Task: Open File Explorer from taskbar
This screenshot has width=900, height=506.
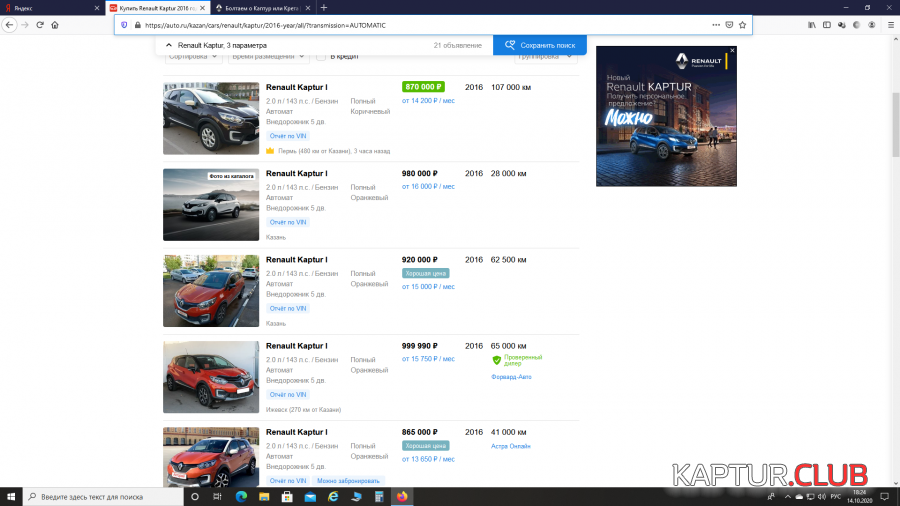Action: pos(264,497)
